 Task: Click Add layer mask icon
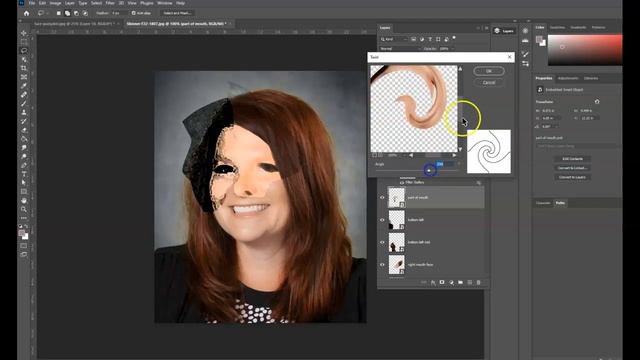(442, 282)
